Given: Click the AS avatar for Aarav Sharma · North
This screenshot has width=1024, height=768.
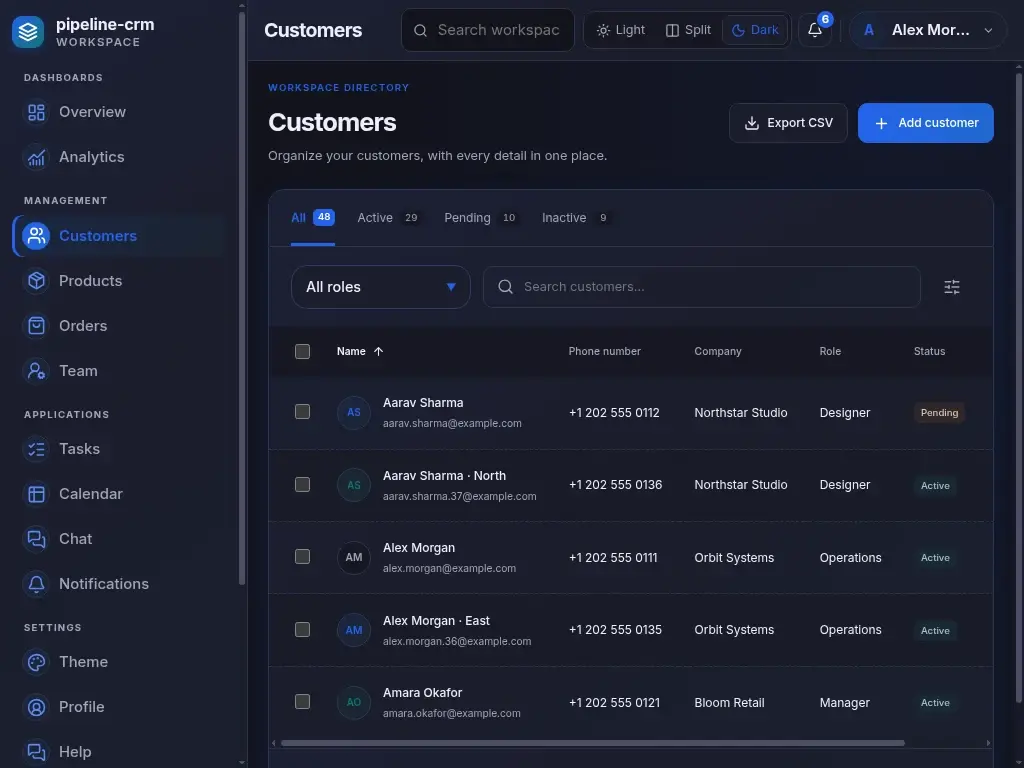Looking at the screenshot, I should click(x=354, y=485).
